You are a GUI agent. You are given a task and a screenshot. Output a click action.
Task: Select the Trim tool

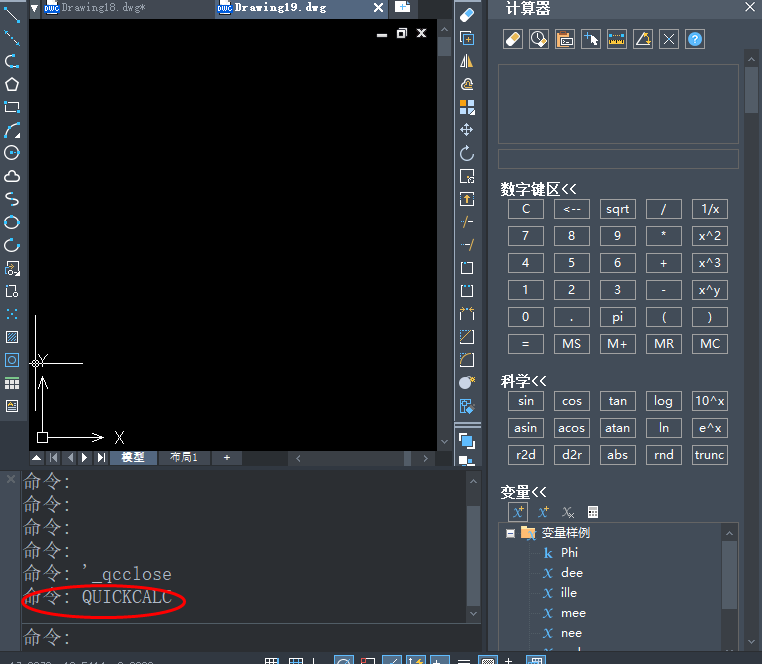(467, 222)
